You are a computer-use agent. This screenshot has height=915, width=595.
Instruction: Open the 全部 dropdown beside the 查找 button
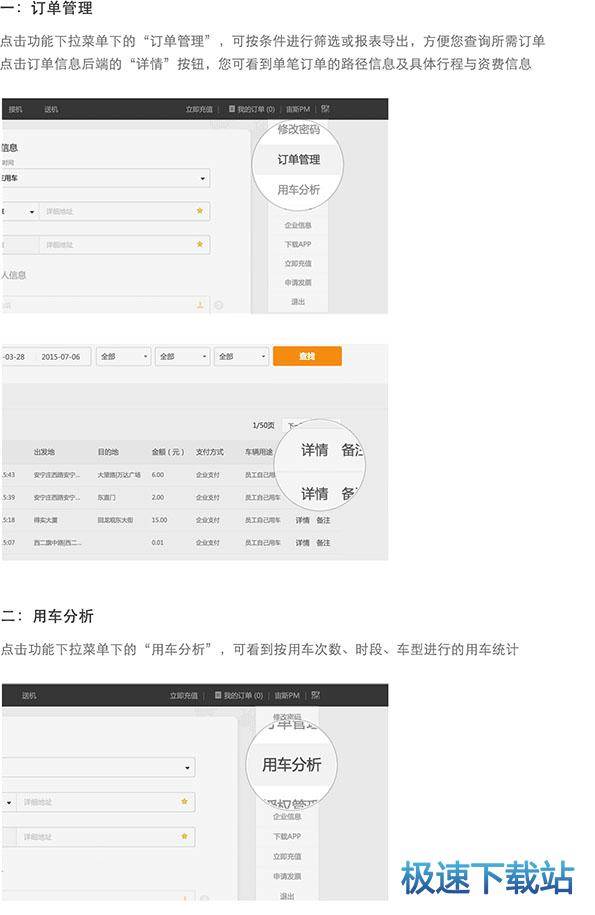241,356
